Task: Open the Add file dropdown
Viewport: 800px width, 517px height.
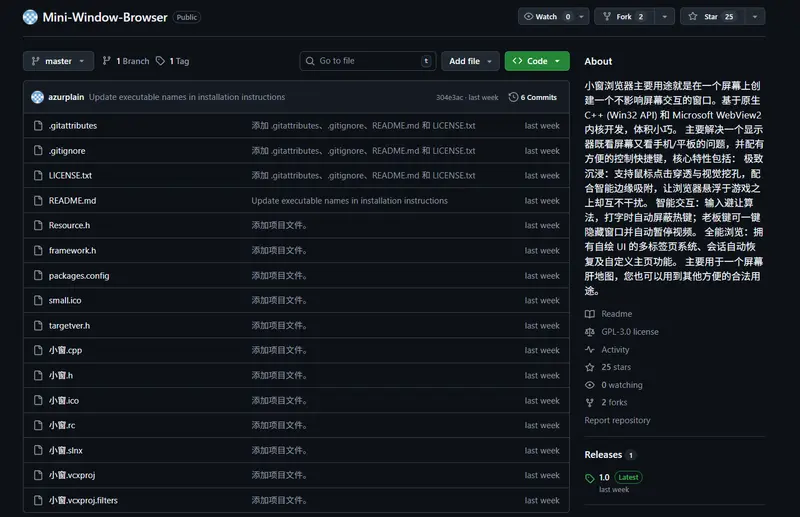Action: [470, 61]
